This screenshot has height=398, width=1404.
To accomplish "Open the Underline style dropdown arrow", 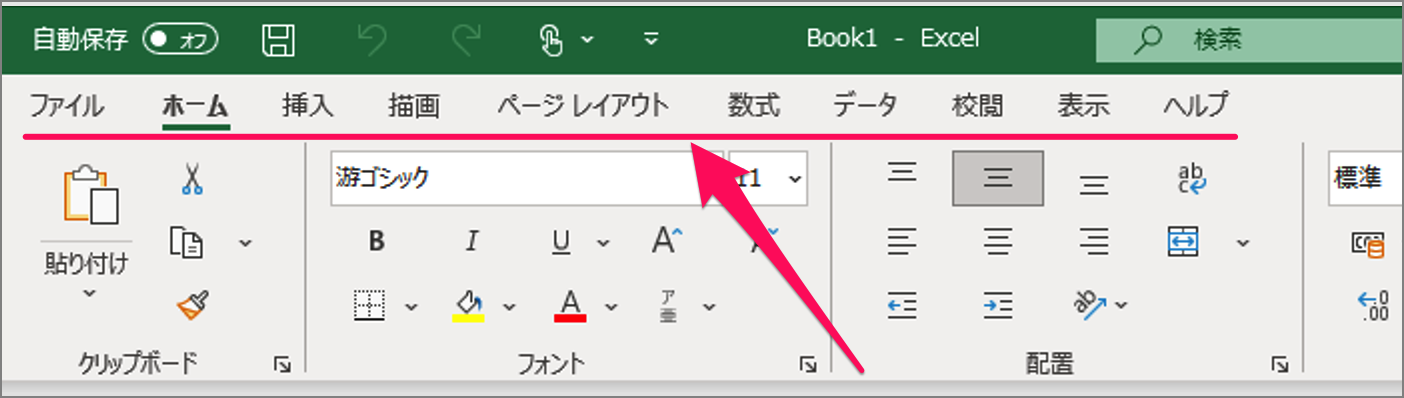I will pos(603,243).
